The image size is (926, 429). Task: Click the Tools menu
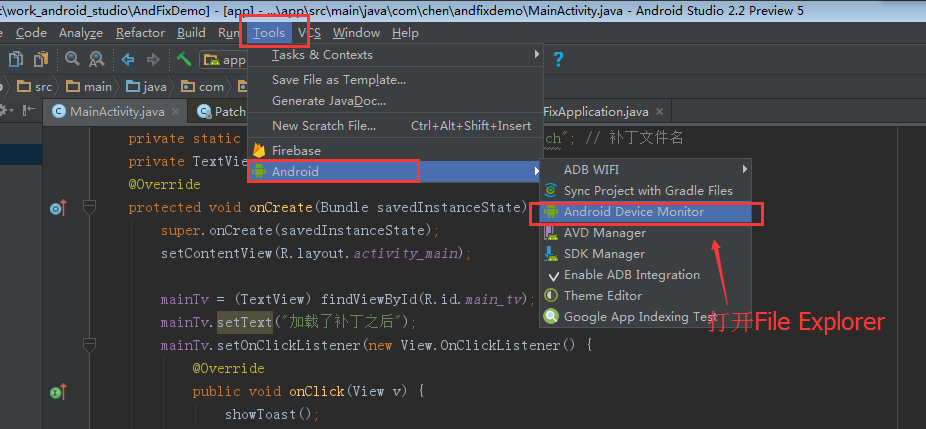click(x=269, y=33)
